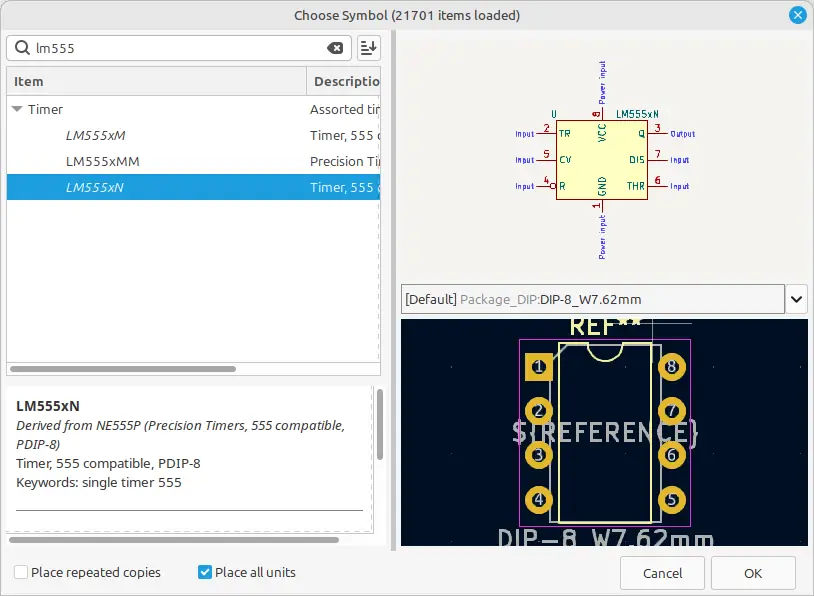Image resolution: width=814 pixels, height=596 pixels.
Task: Select the LM555xN symbol row
Action: pyautogui.click(x=193, y=187)
